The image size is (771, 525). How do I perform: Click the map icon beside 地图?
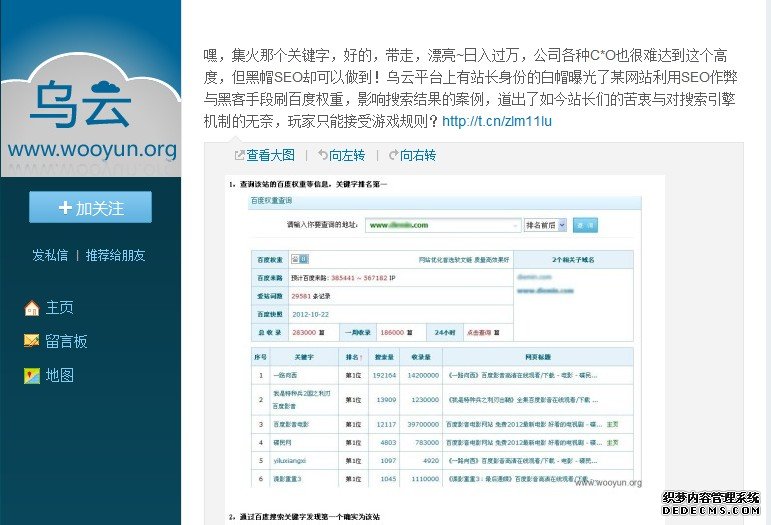[31, 376]
